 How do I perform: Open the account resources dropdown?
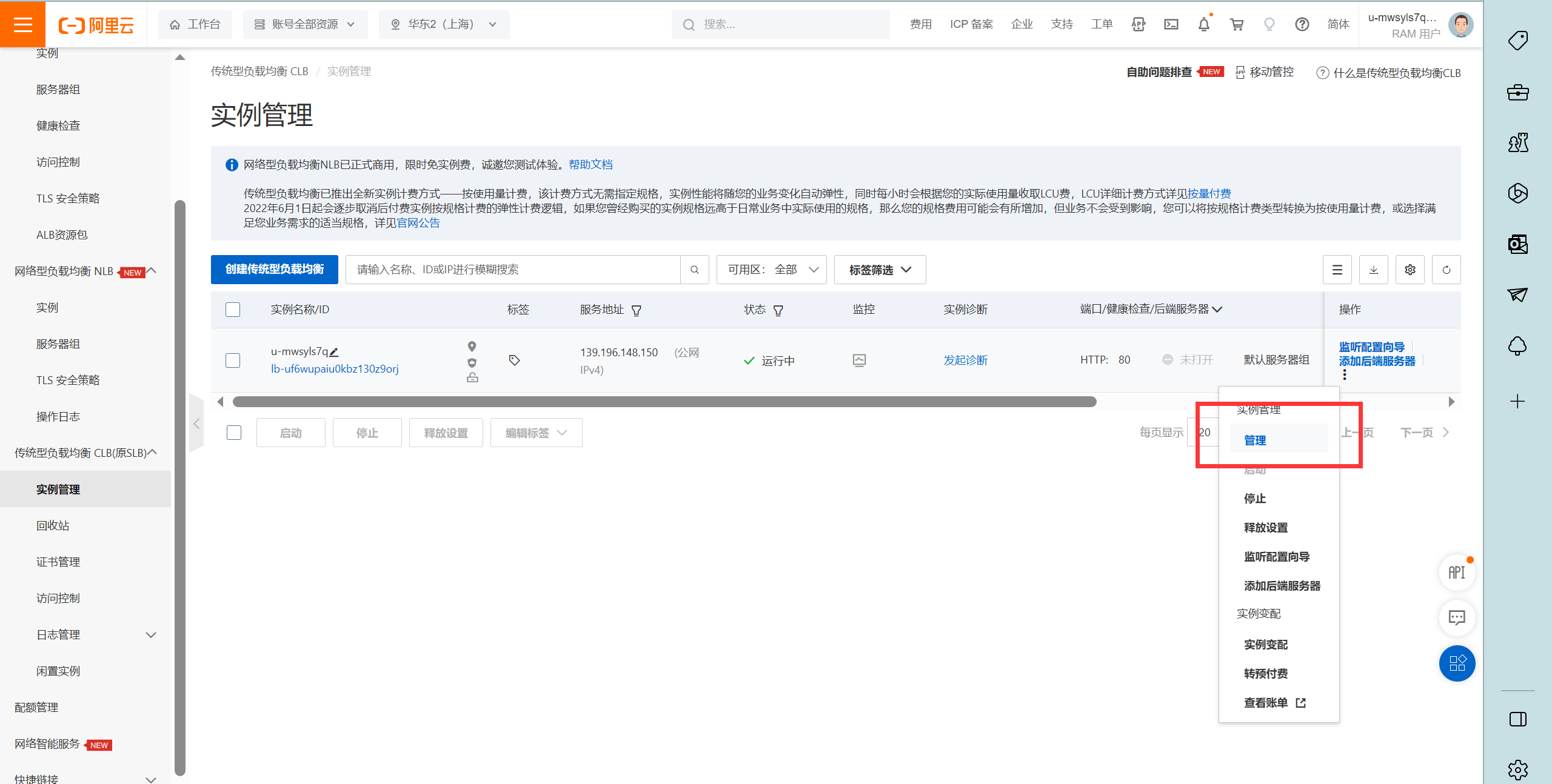point(305,24)
